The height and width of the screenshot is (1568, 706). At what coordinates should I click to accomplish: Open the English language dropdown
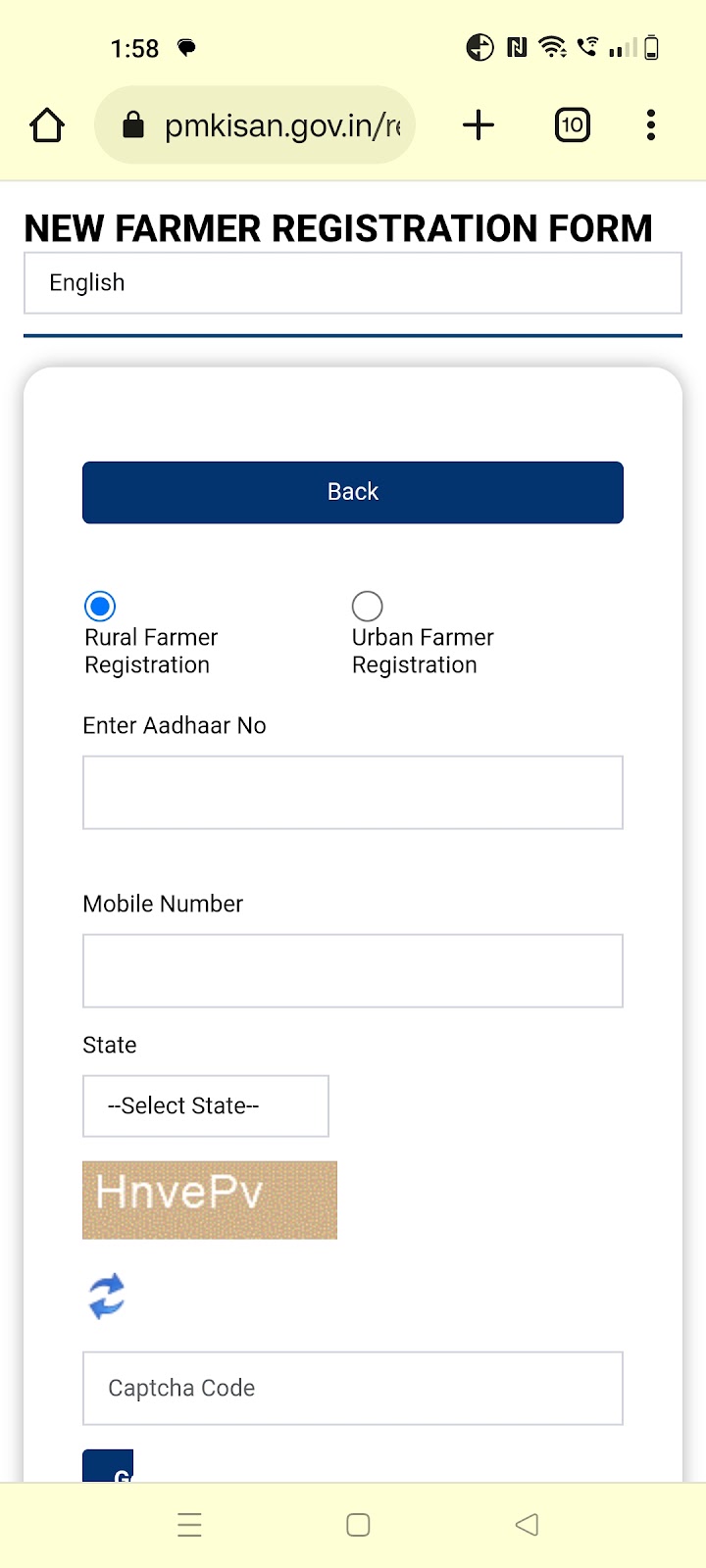(x=353, y=283)
